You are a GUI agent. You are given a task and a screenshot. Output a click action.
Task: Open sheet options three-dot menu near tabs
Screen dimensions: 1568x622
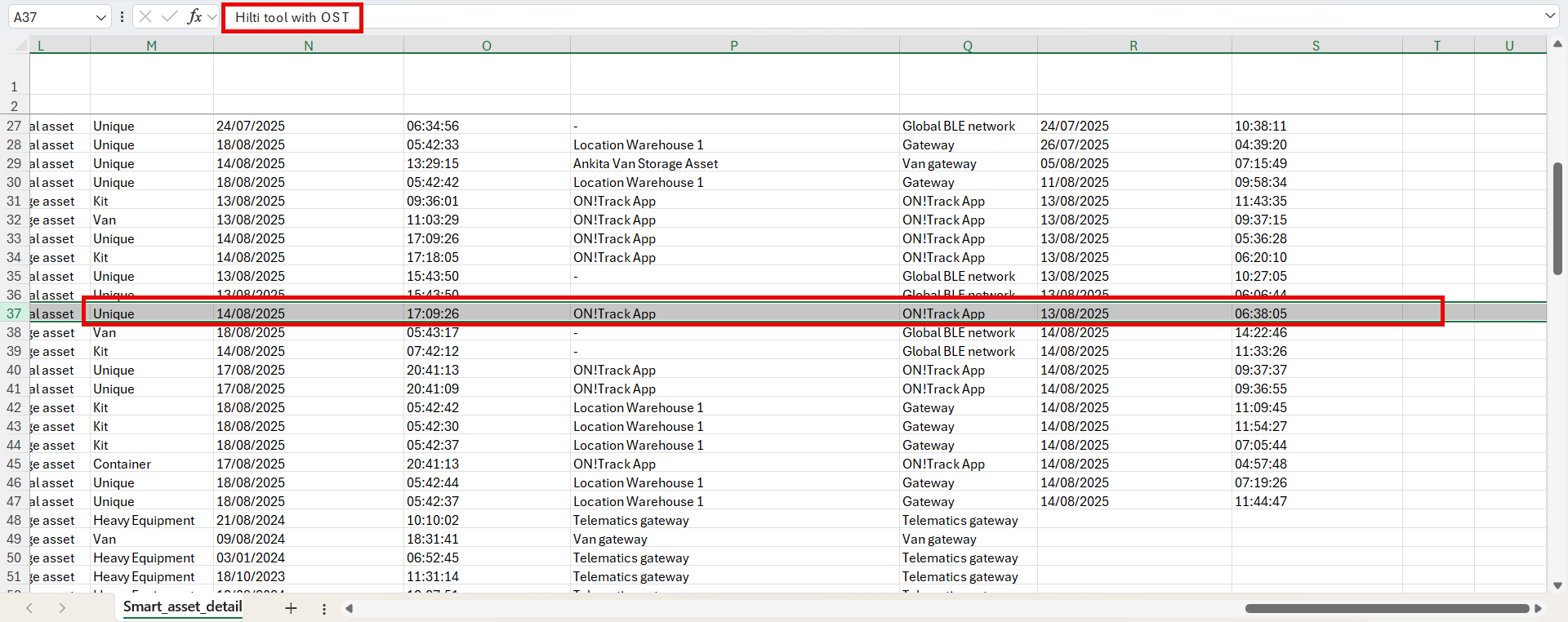click(x=324, y=609)
